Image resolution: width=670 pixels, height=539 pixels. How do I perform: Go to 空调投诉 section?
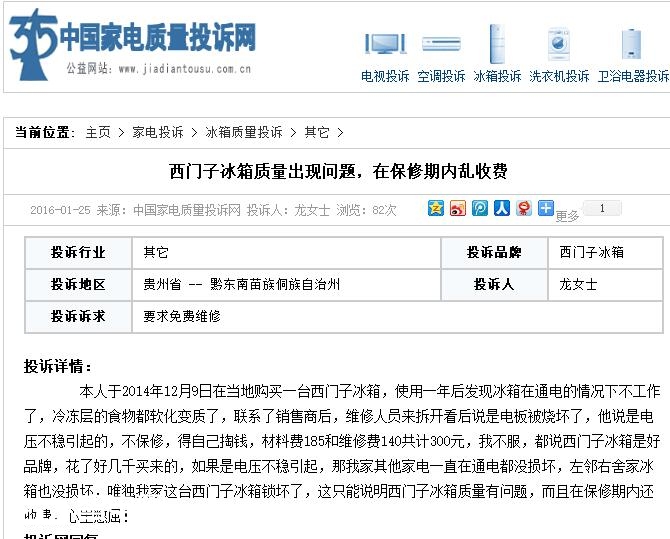(441, 76)
